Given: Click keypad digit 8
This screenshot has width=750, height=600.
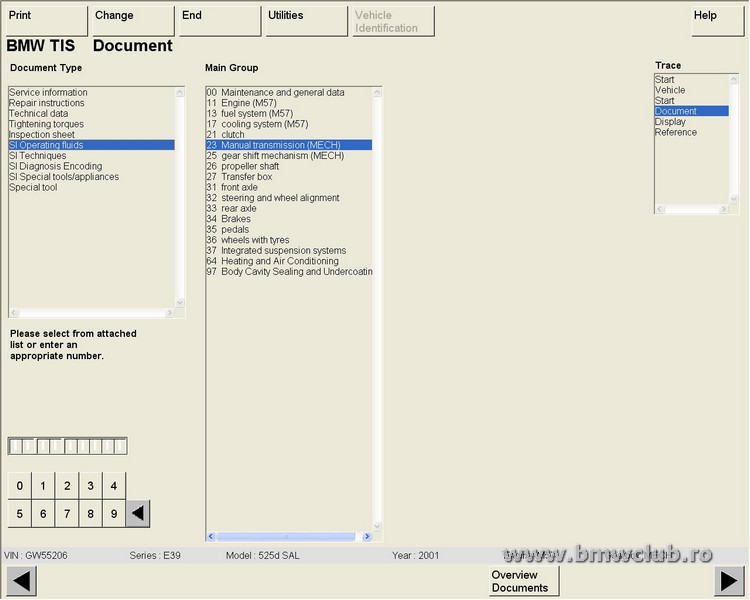Looking at the screenshot, I should [x=90, y=513].
